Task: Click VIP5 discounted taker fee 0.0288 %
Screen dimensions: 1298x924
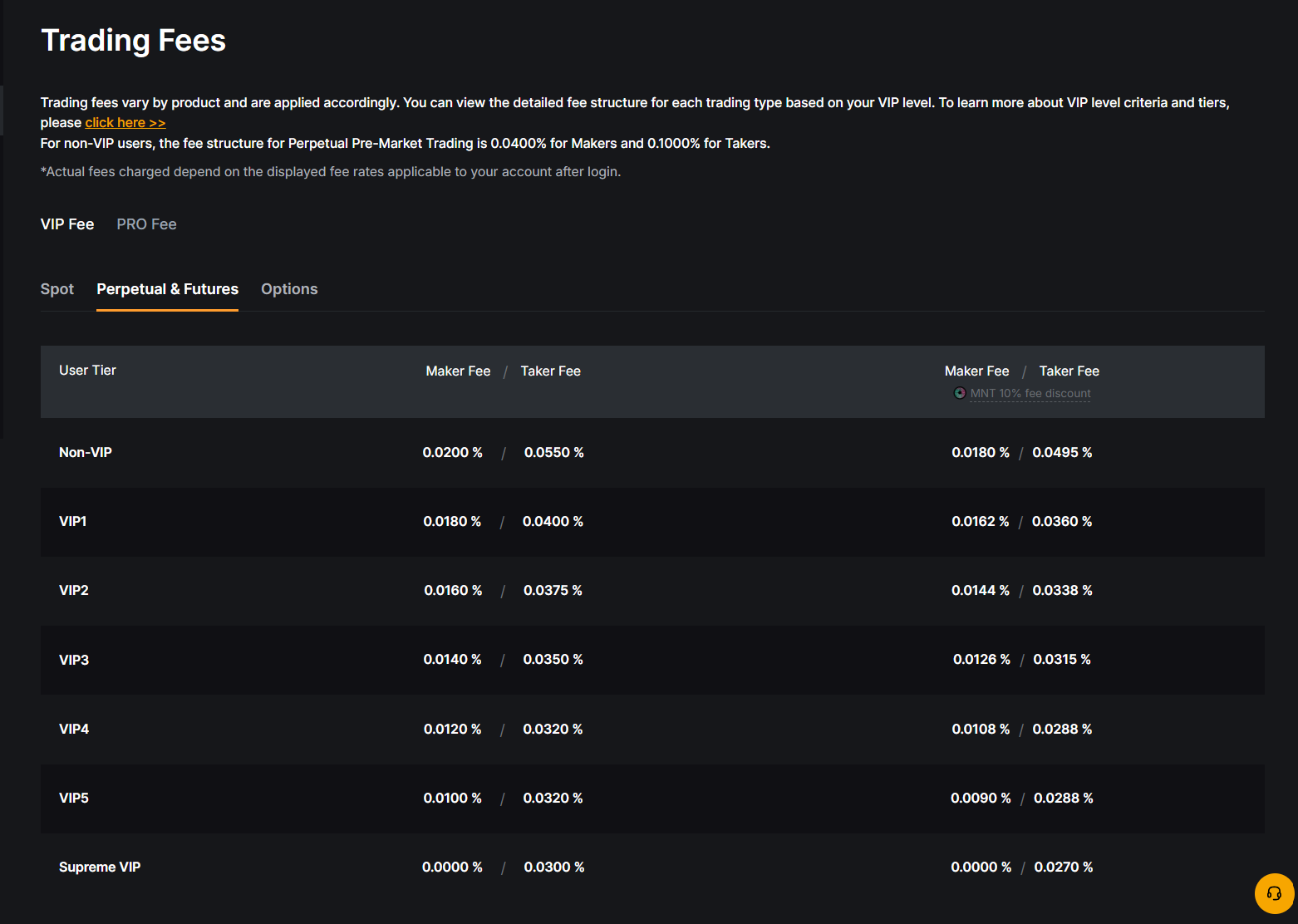Action: [x=1063, y=799]
